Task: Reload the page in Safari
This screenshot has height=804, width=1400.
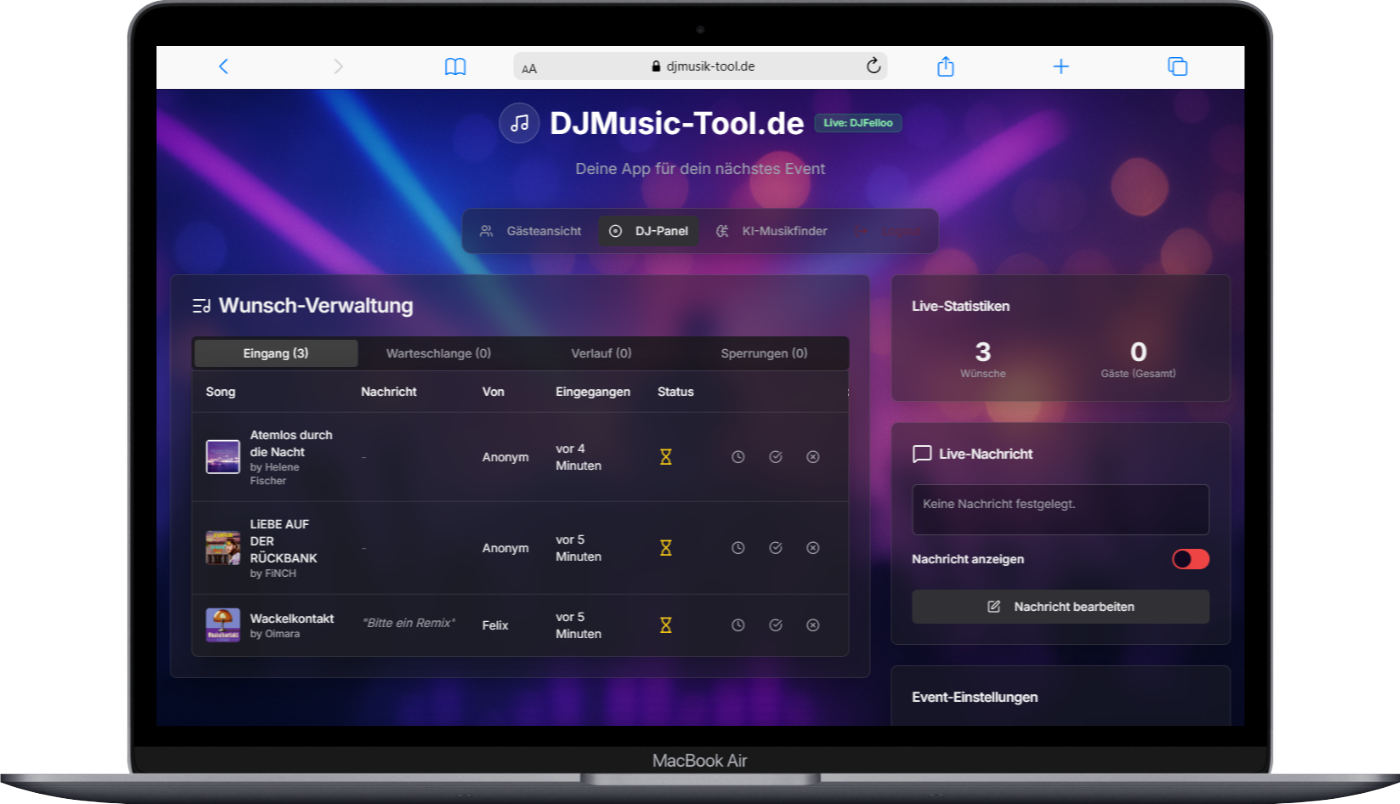Action: (x=872, y=66)
